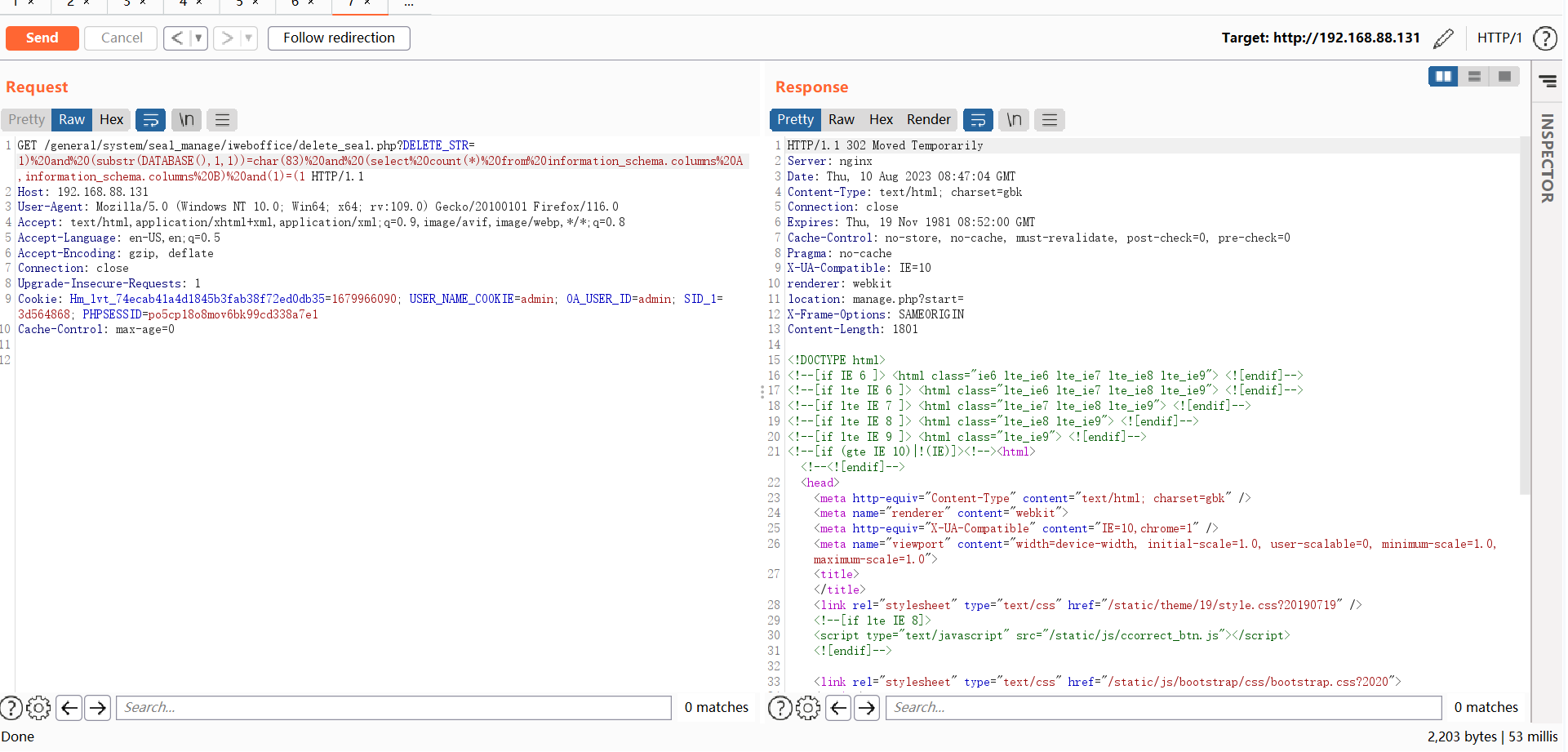Image resolution: width=1568 pixels, height=752 pixels.
Task: Open Repeater help question mark icon
Action: click(1545, 38)
